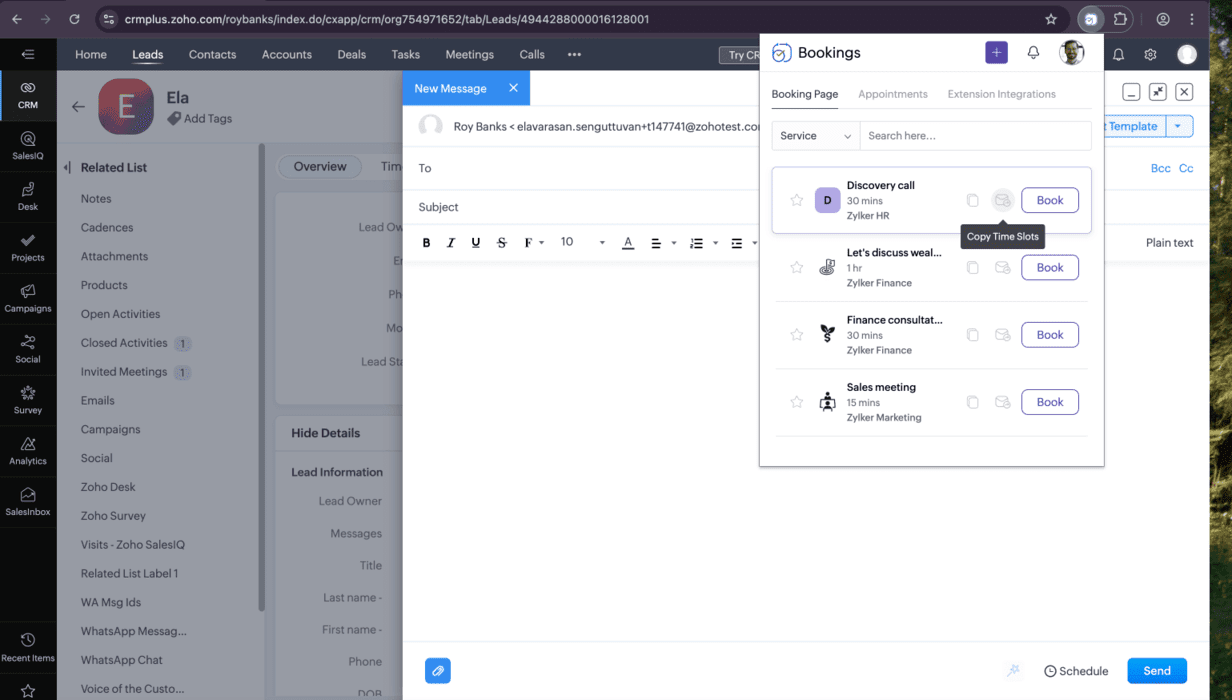Open Analytics in the left sidebar
The width and height of the screenshot is (1232, 700).
coord(28,451)
